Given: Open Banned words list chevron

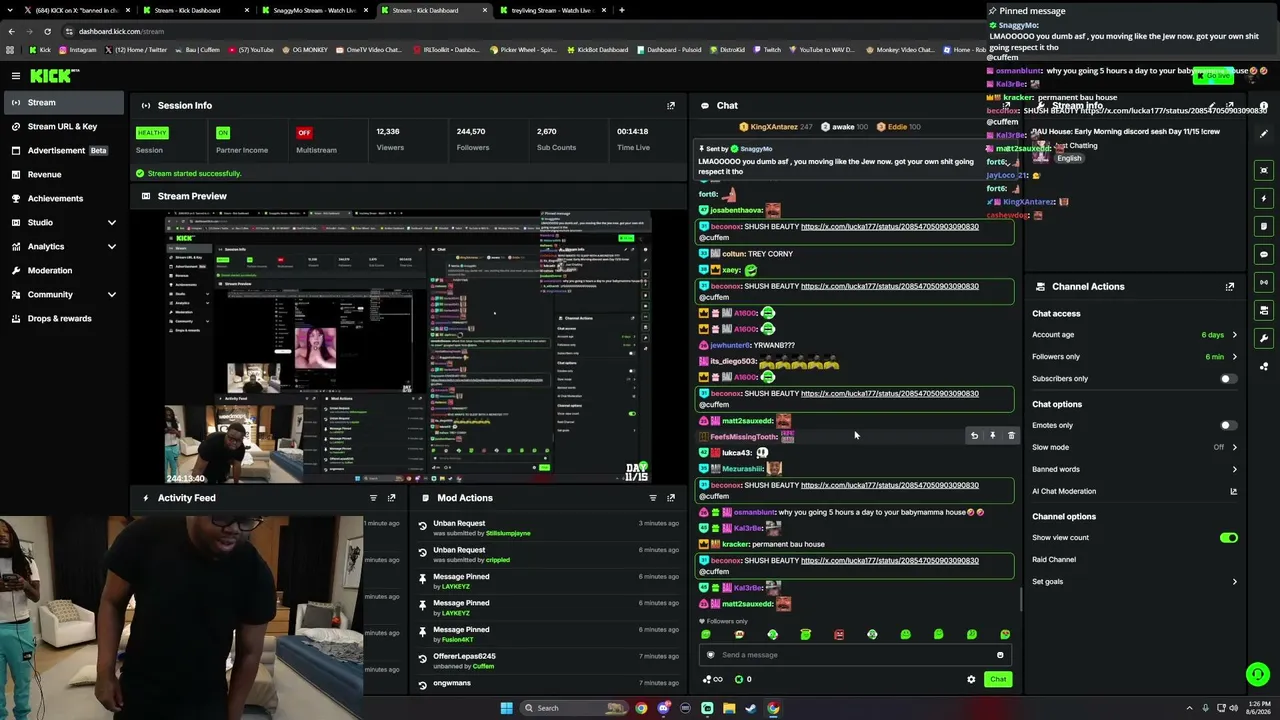Looking at the screenshot, I should [x=1234, y=469].
